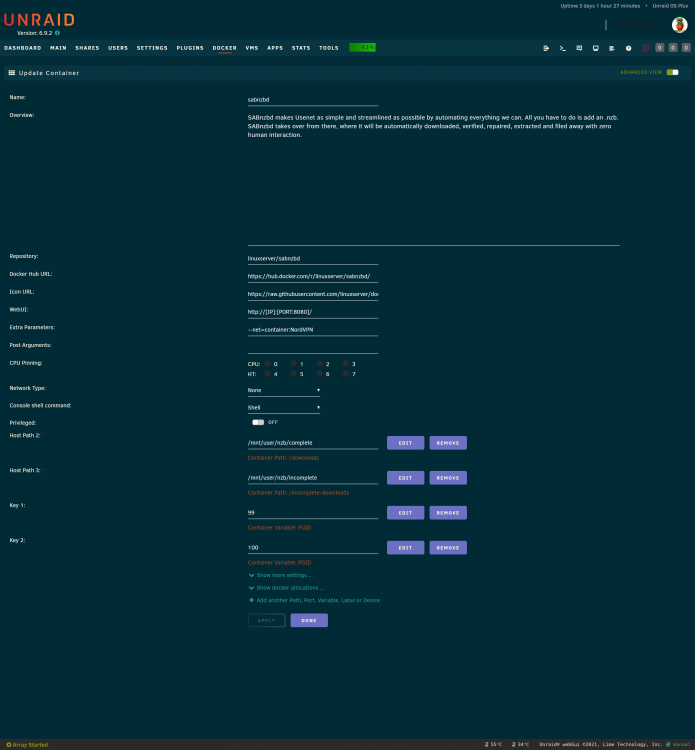Expand Show more settings
Screen dimensions: 695x750
[281, 575]
